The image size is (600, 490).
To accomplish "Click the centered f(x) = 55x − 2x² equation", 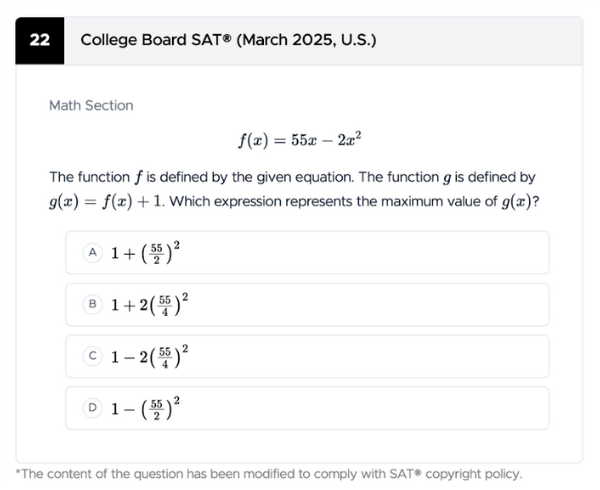I will click(299, 140).
